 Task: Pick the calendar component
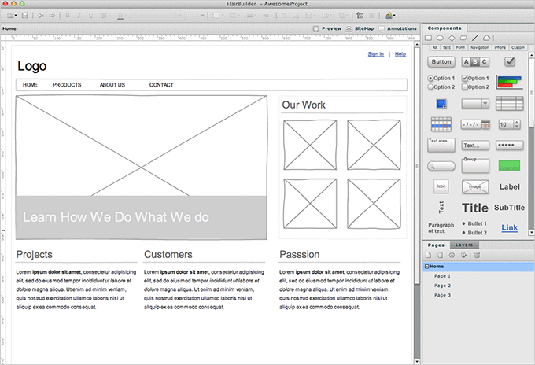click(x=441, y=125)
